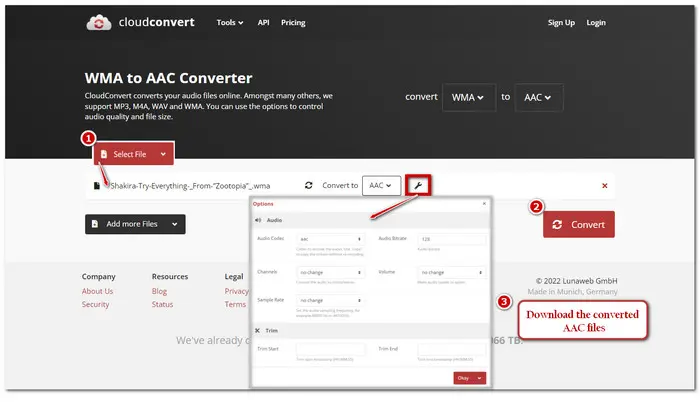
Task: Click the speaker icon in Audio section
Action: pyautogui.click(x=258, y=220)
